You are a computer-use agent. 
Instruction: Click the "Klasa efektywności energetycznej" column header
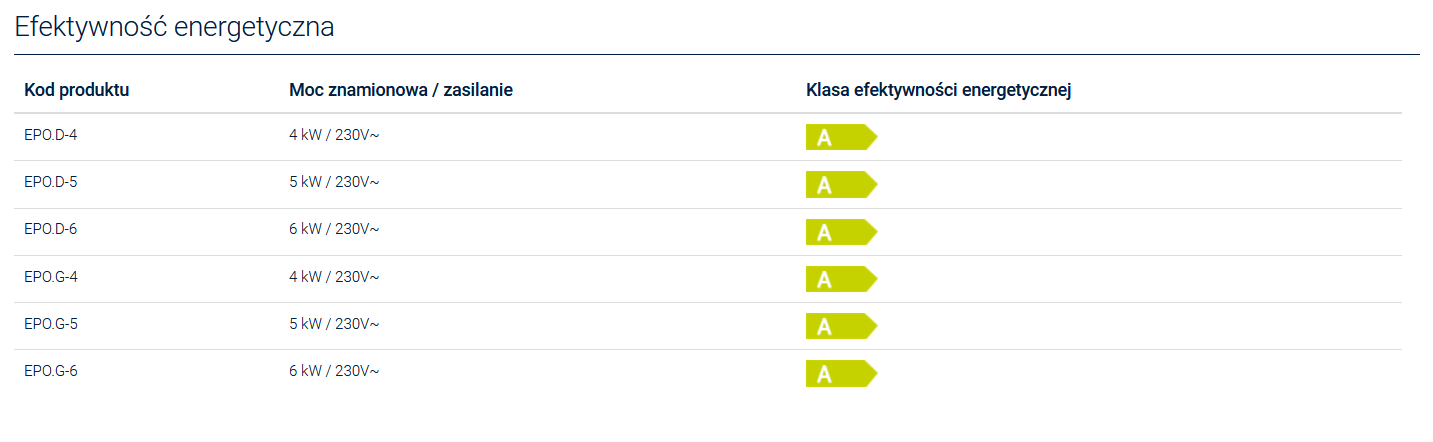tap(939, 90)
